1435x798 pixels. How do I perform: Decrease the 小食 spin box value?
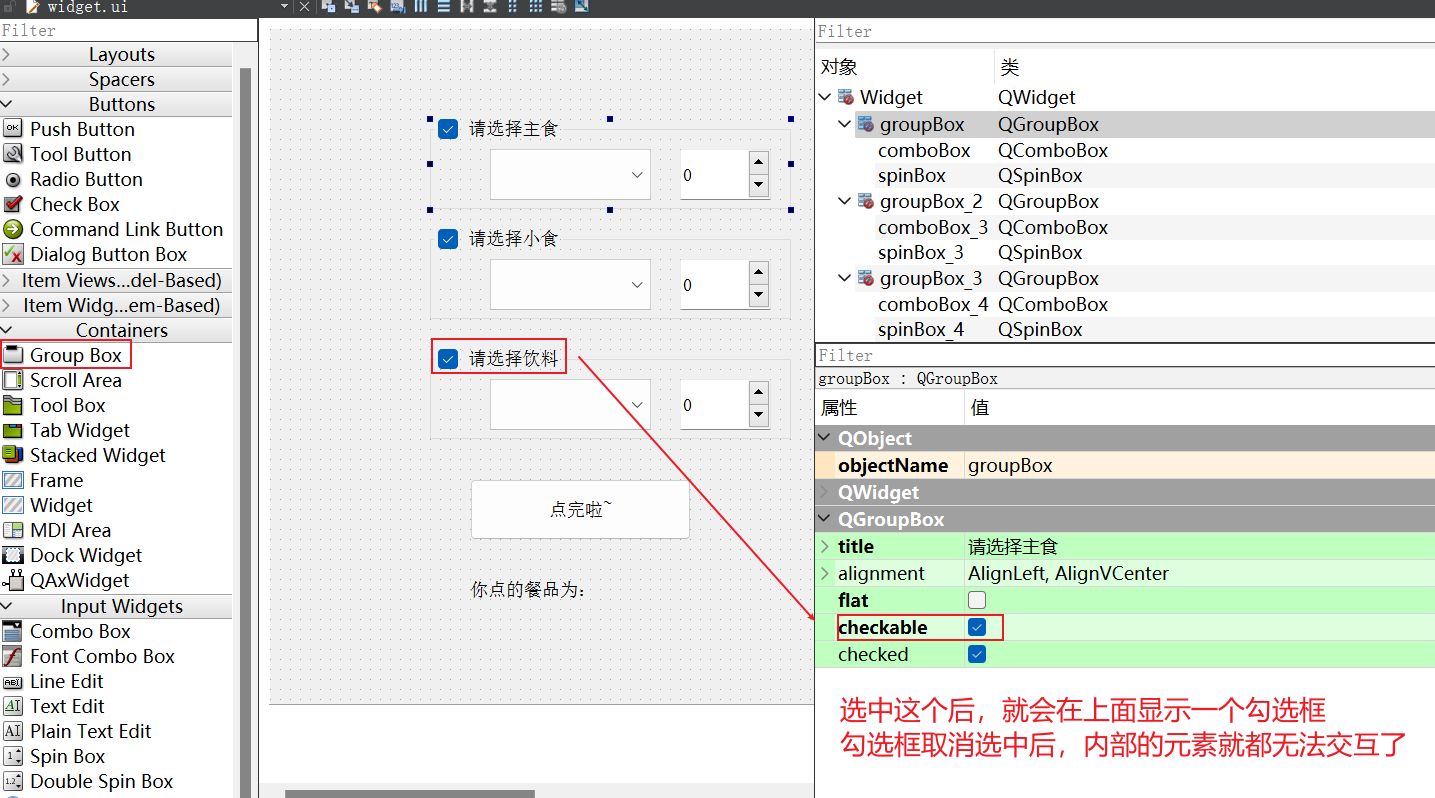click(x=758, y=296)
